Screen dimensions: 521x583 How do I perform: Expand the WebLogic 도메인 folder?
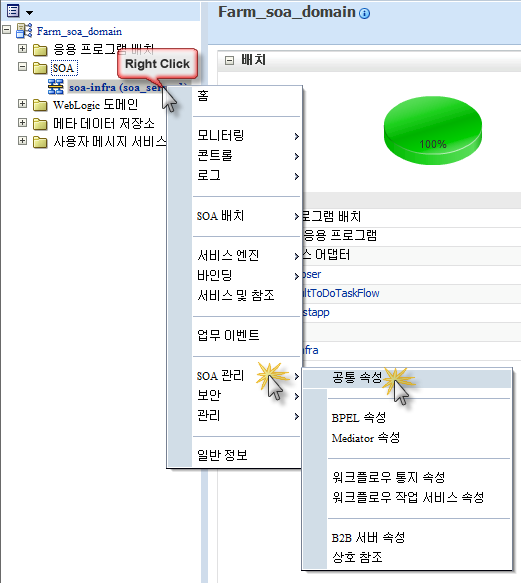(22, 103)
